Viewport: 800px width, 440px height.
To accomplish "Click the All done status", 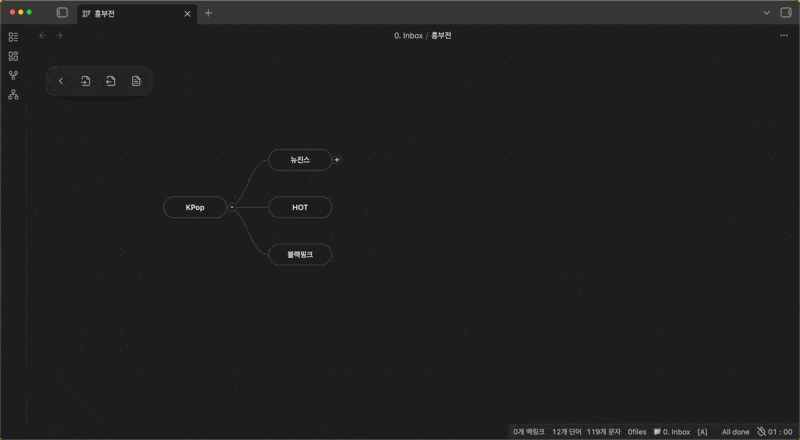I will click(x=735, y=432).
